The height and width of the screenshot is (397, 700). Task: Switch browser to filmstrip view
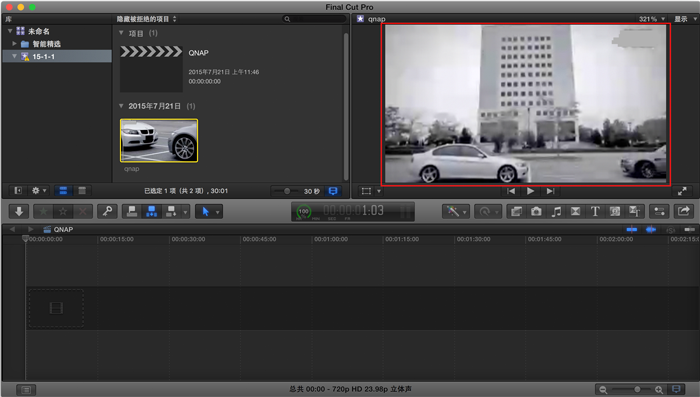point(63,191)
